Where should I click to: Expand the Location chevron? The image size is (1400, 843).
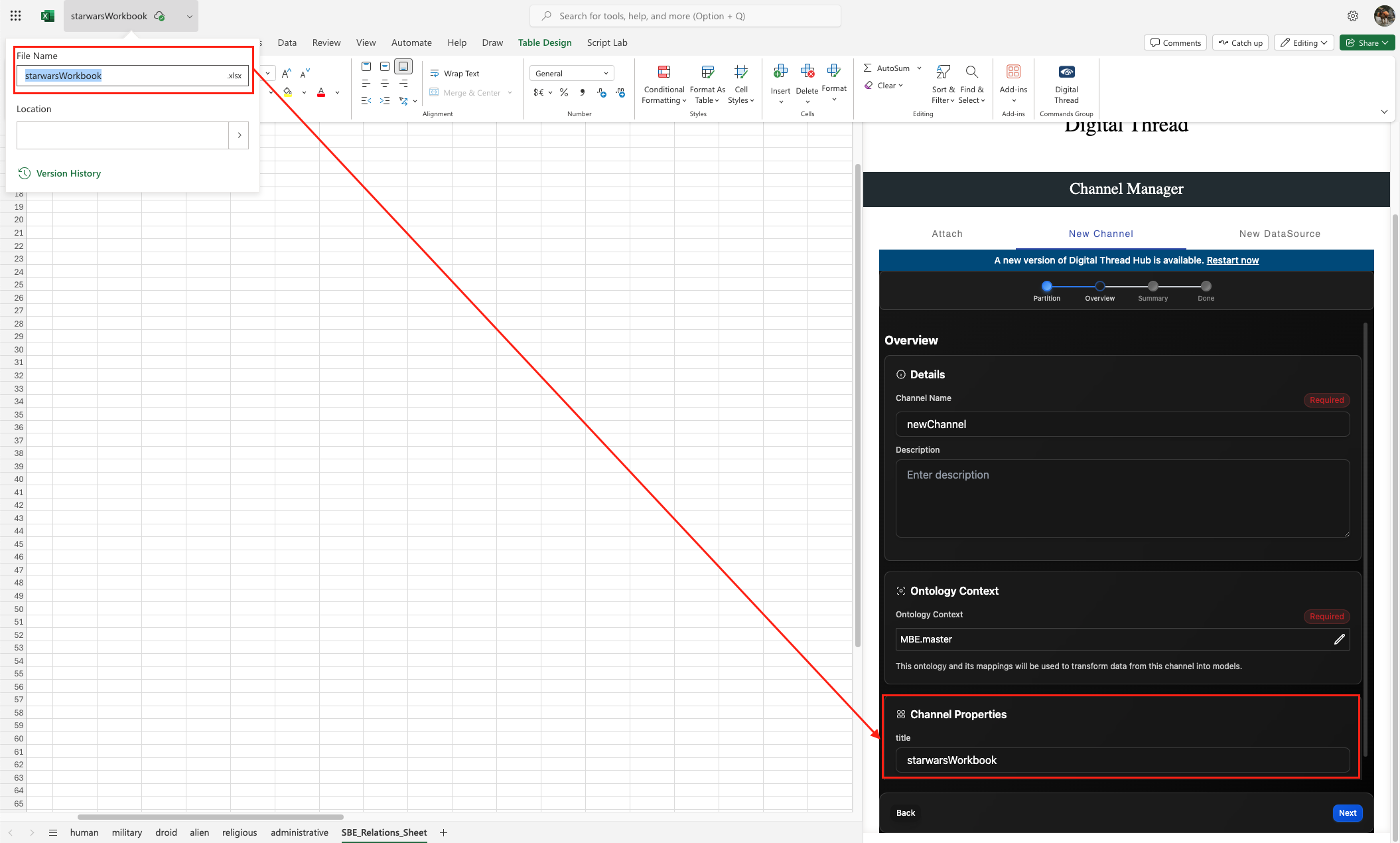(239, 135)
